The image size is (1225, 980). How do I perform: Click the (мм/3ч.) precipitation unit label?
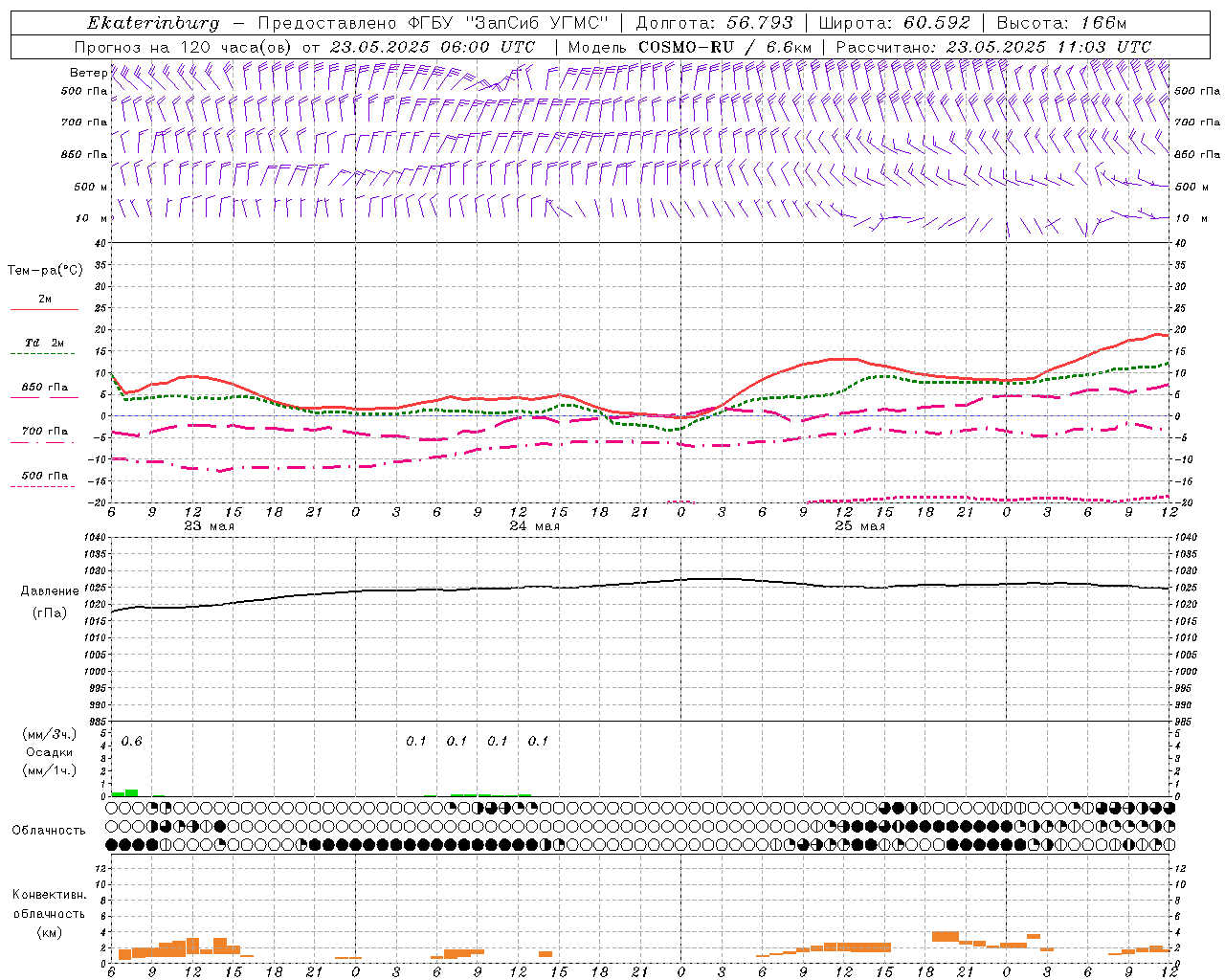(49, 735)
